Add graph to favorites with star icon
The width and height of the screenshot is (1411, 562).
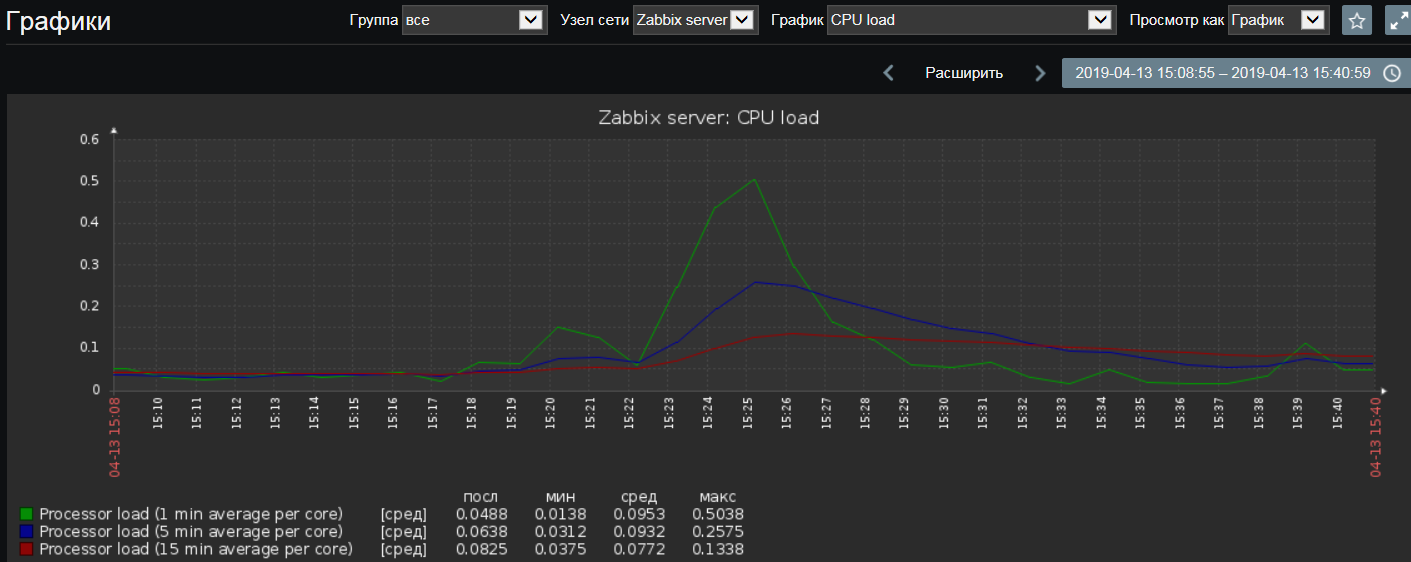(1356, 20)
